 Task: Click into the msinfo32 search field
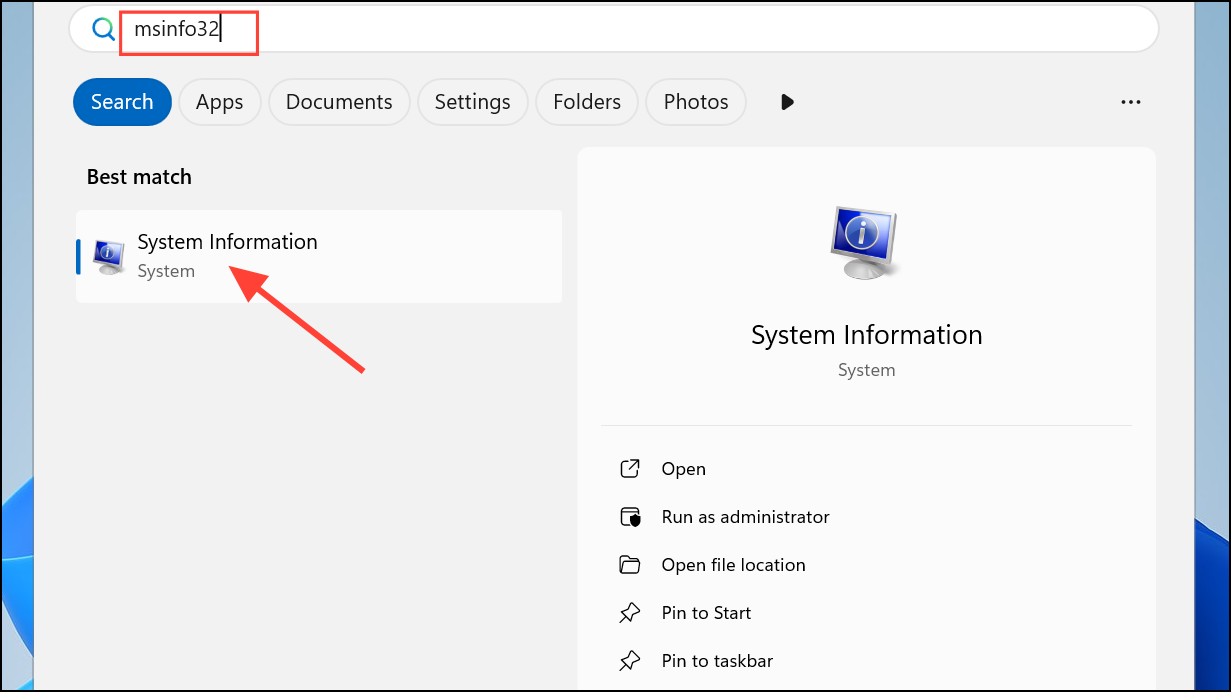click(613, 29)
